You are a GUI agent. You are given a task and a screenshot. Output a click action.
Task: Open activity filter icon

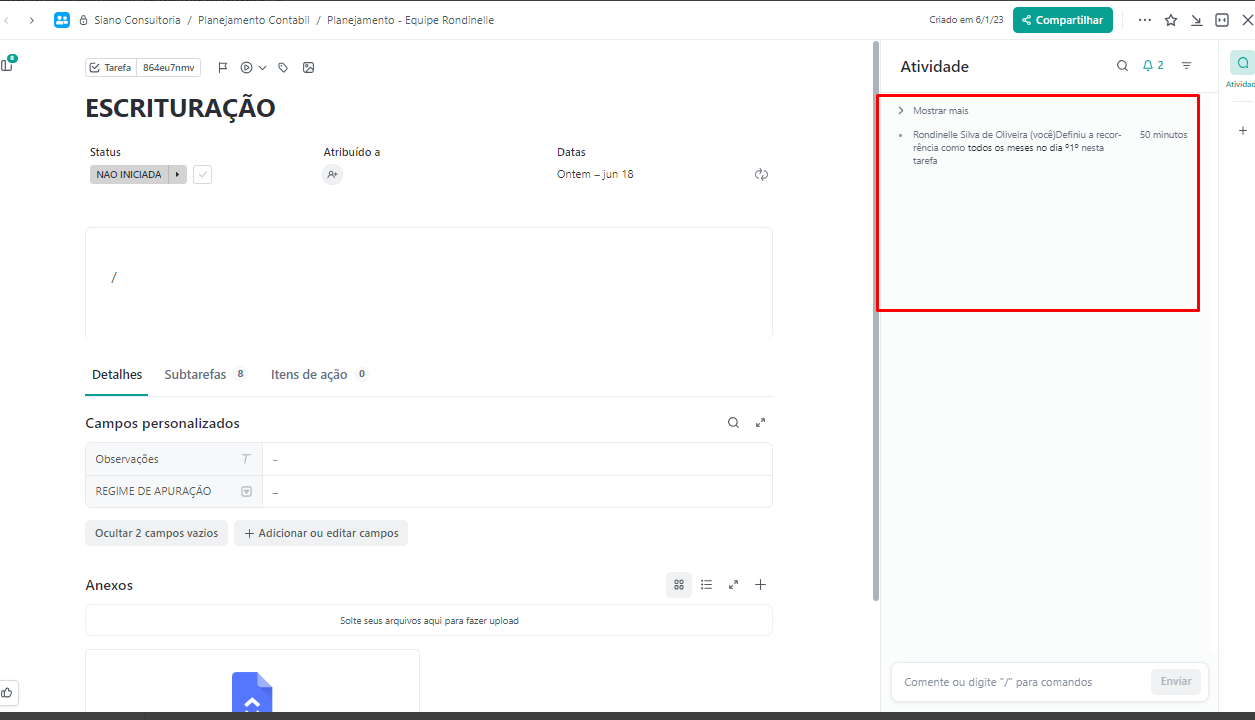(x=1186, y=66)
